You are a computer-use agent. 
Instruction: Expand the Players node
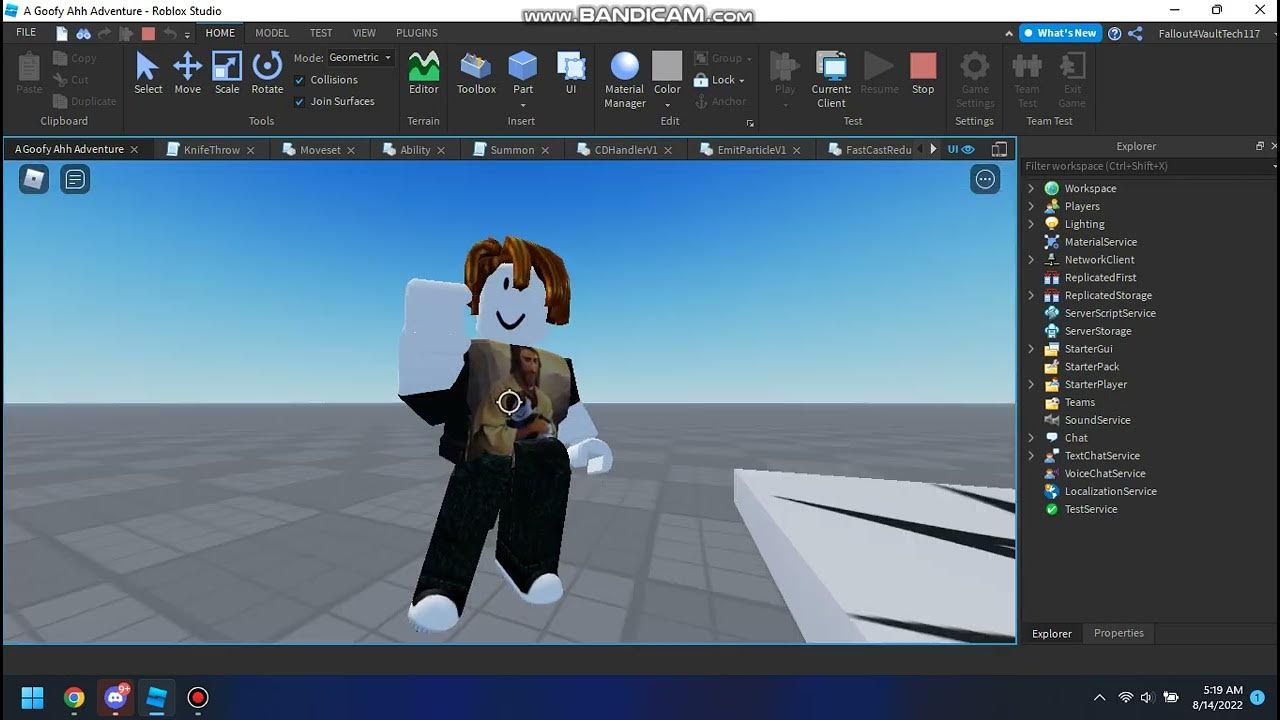[x=1031, y=206]
